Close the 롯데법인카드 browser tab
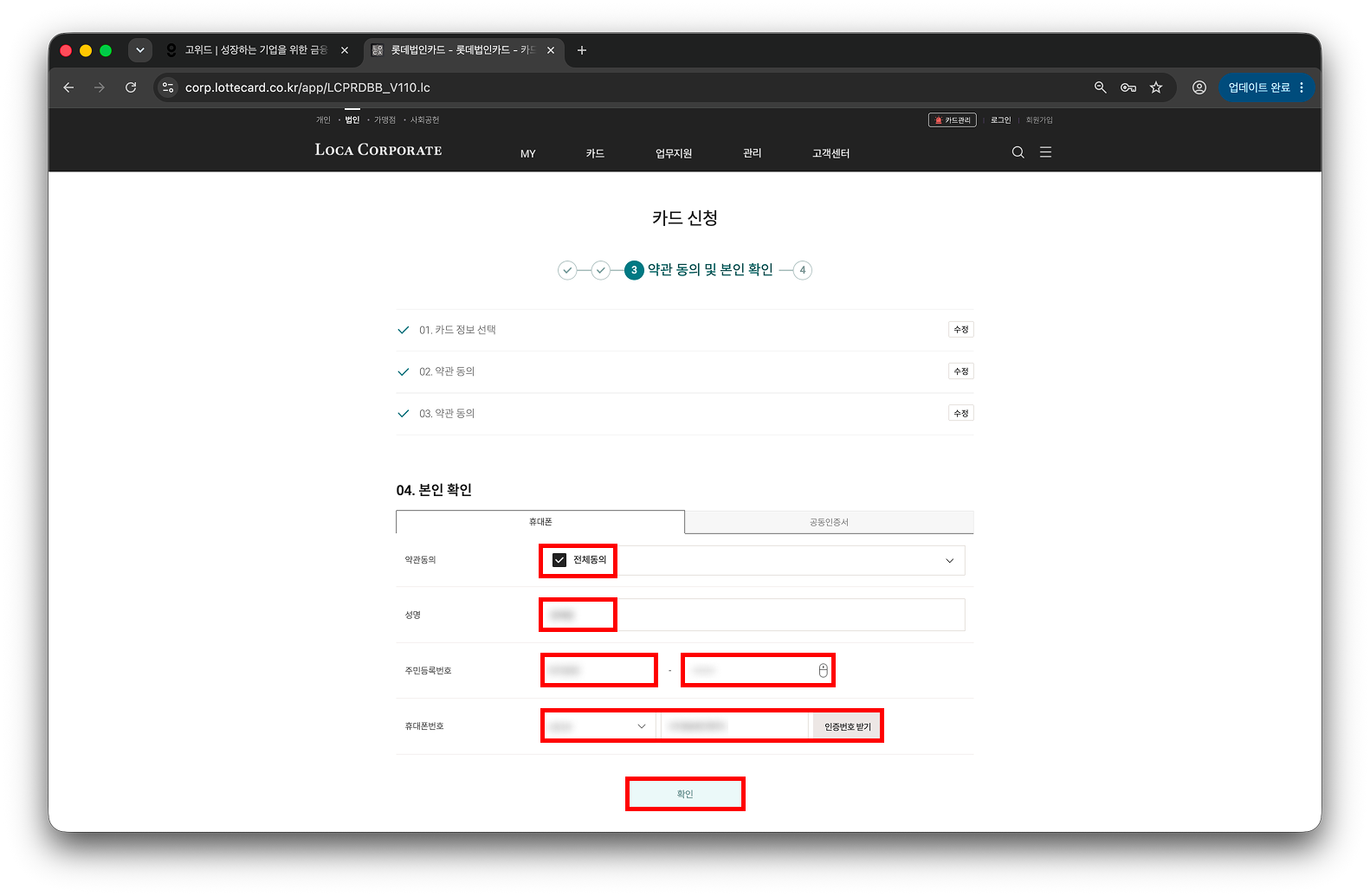The height and width of the screenshot is (896, 1370). [x=551, y=50]
